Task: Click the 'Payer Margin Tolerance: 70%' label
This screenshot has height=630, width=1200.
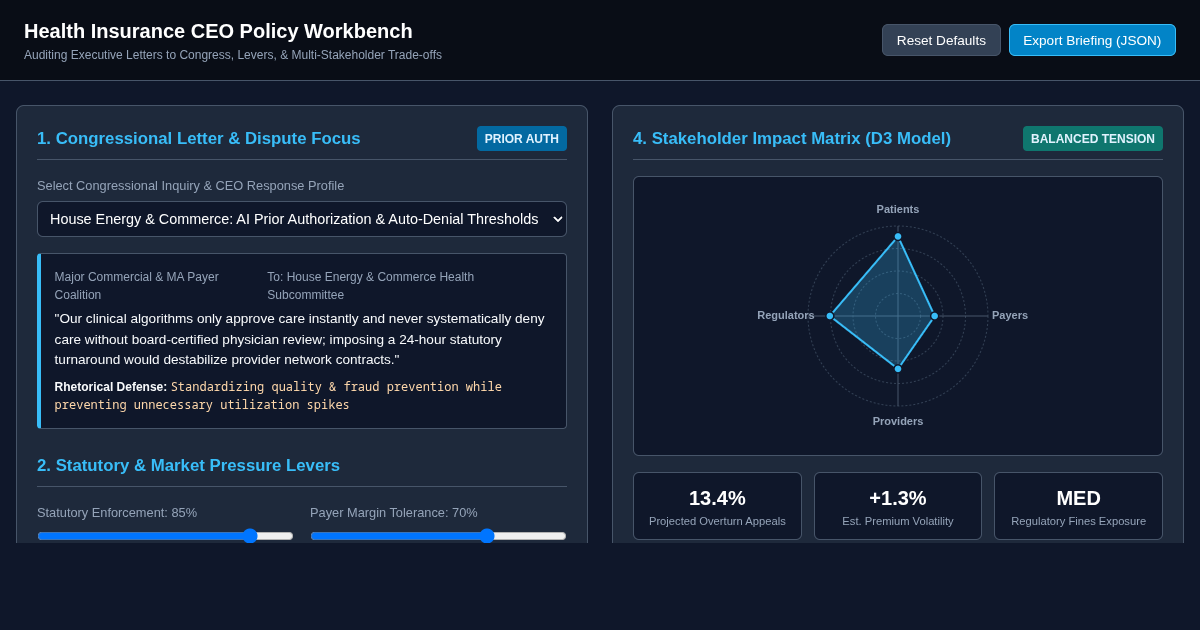Action: (x=394, y=512)
